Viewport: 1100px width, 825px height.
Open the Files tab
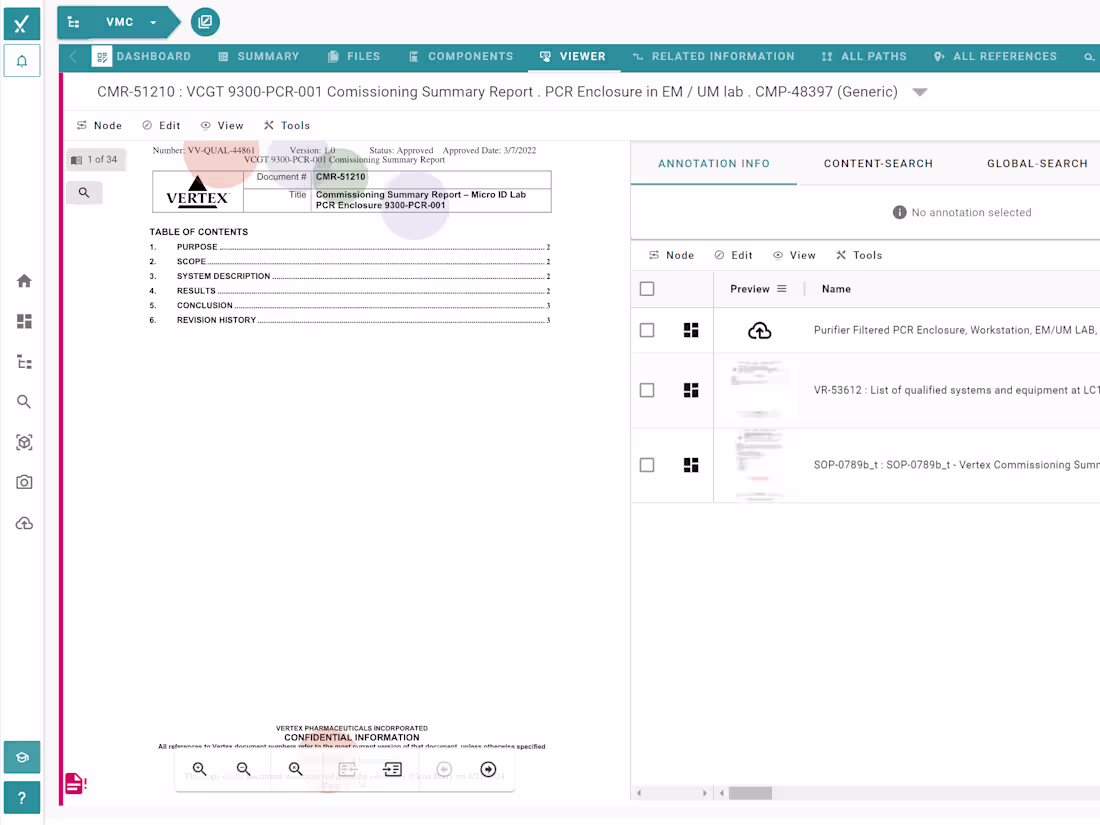(x=354, y=56)
